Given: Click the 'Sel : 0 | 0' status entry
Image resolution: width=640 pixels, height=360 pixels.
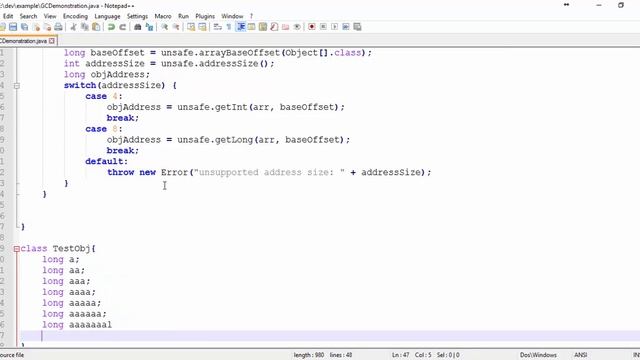Looking at the screenshot, I should coord(448,355).
